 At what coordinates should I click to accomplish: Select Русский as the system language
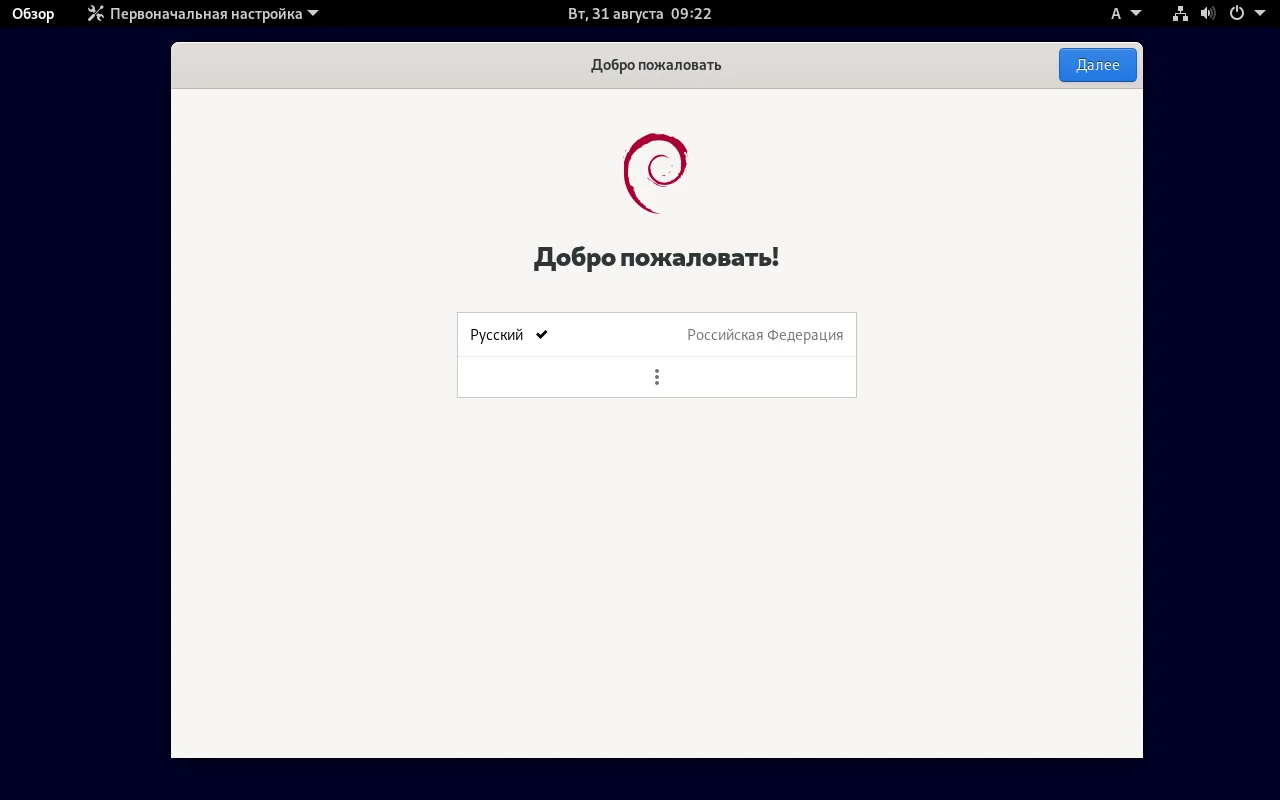496,334
